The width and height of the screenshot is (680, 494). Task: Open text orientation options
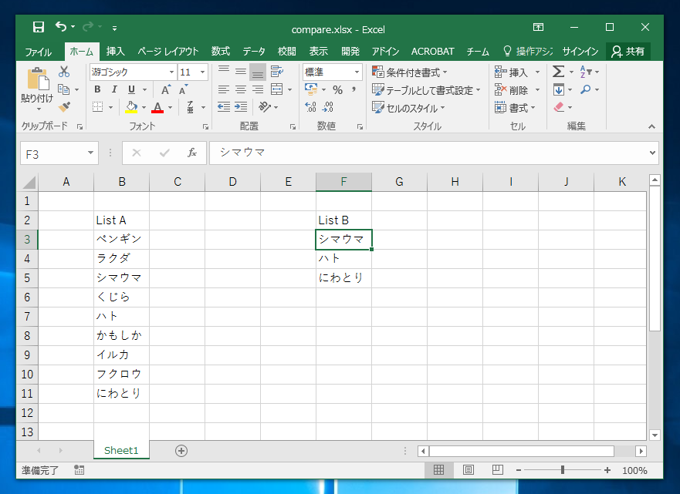click(x=264, y=107)
